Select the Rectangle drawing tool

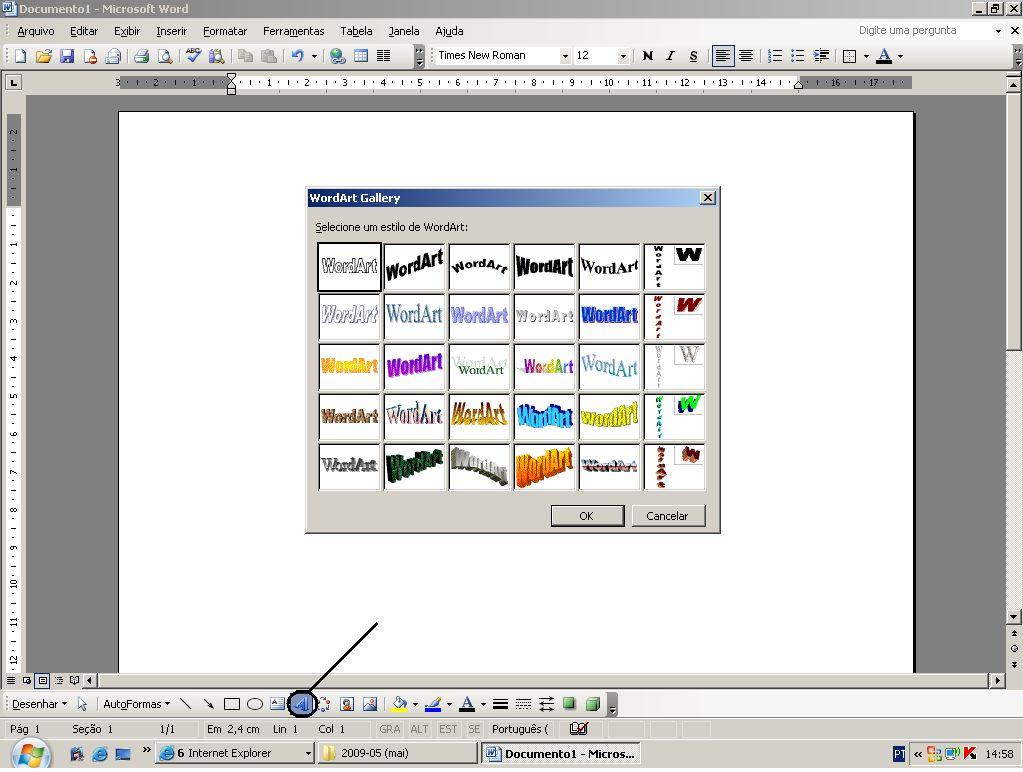click(232, 704)
